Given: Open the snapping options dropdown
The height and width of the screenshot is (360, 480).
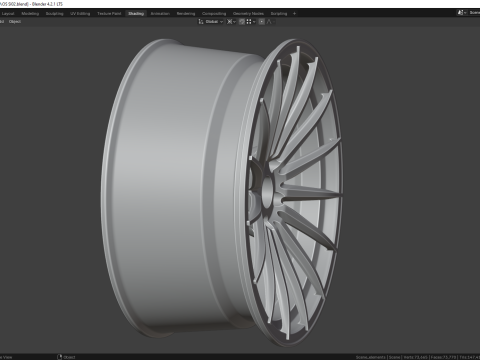Looking at the screenshot, I should tap(251, 22).
